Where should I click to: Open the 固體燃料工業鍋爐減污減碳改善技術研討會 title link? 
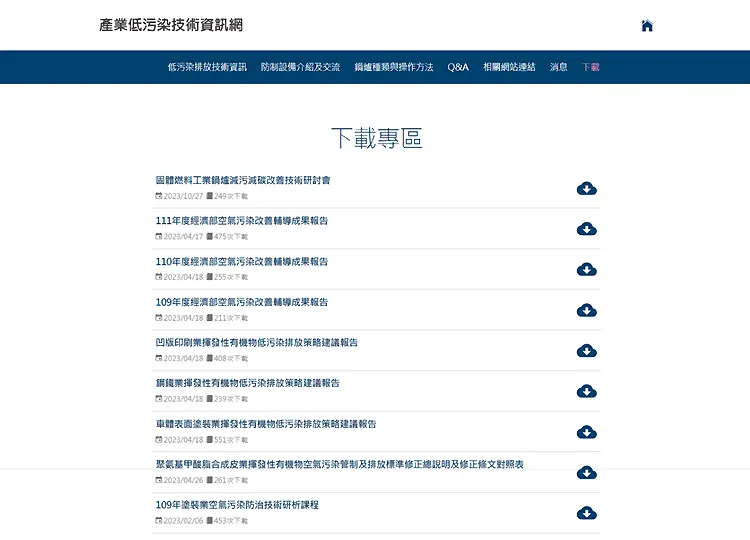click(x=243, y=180)
